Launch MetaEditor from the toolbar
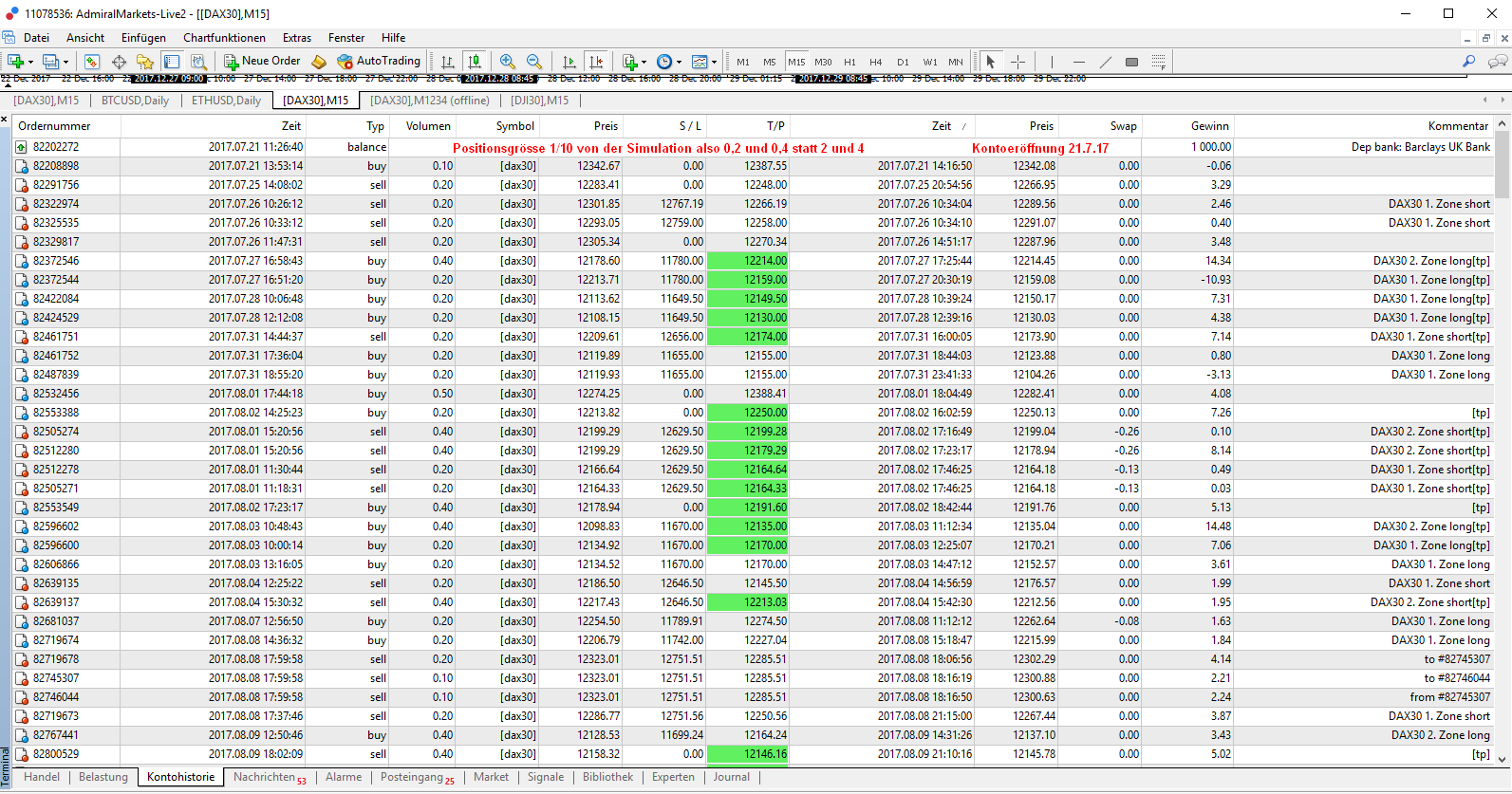Image resolution: width=1512 pixels, height=794 pixels. [320, 62]
